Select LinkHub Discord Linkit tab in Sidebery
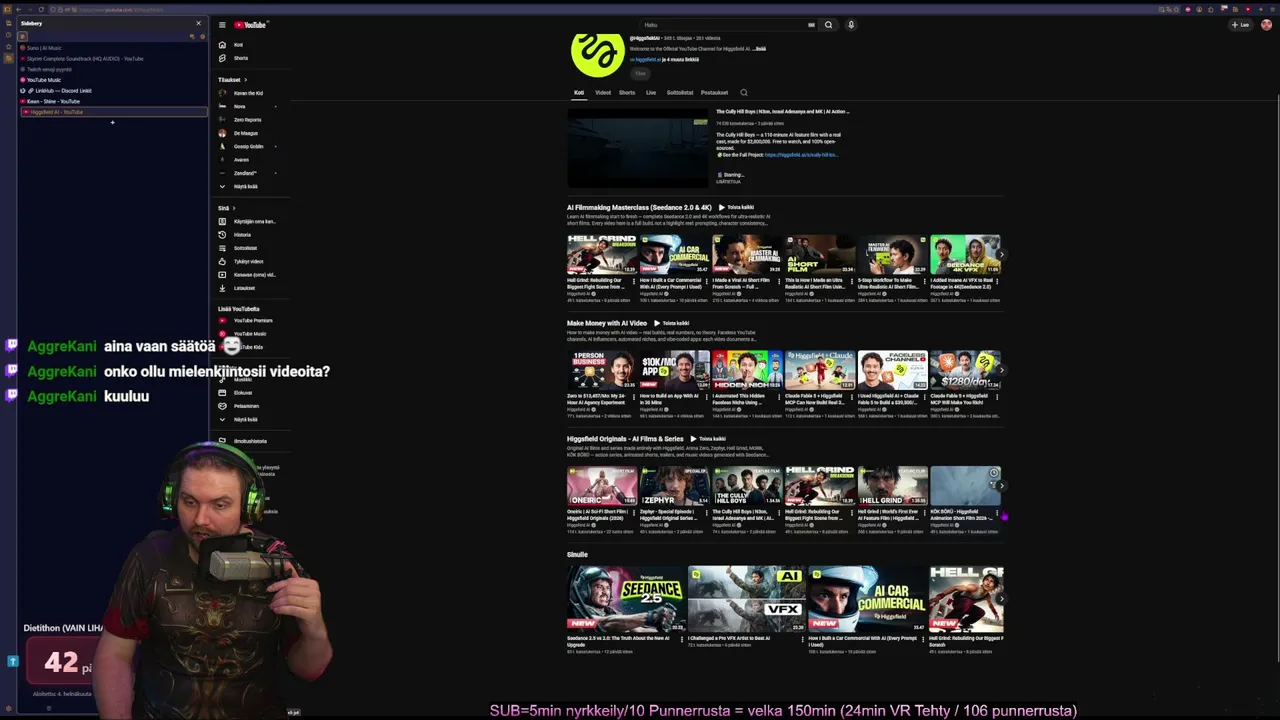 point(112,91)
